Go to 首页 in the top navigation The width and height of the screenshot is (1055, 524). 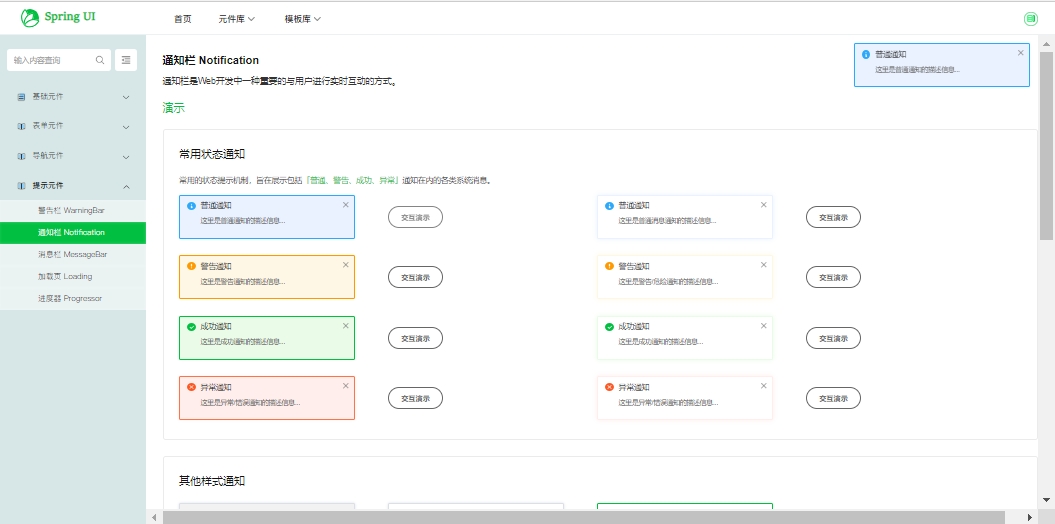coord(182,19)
